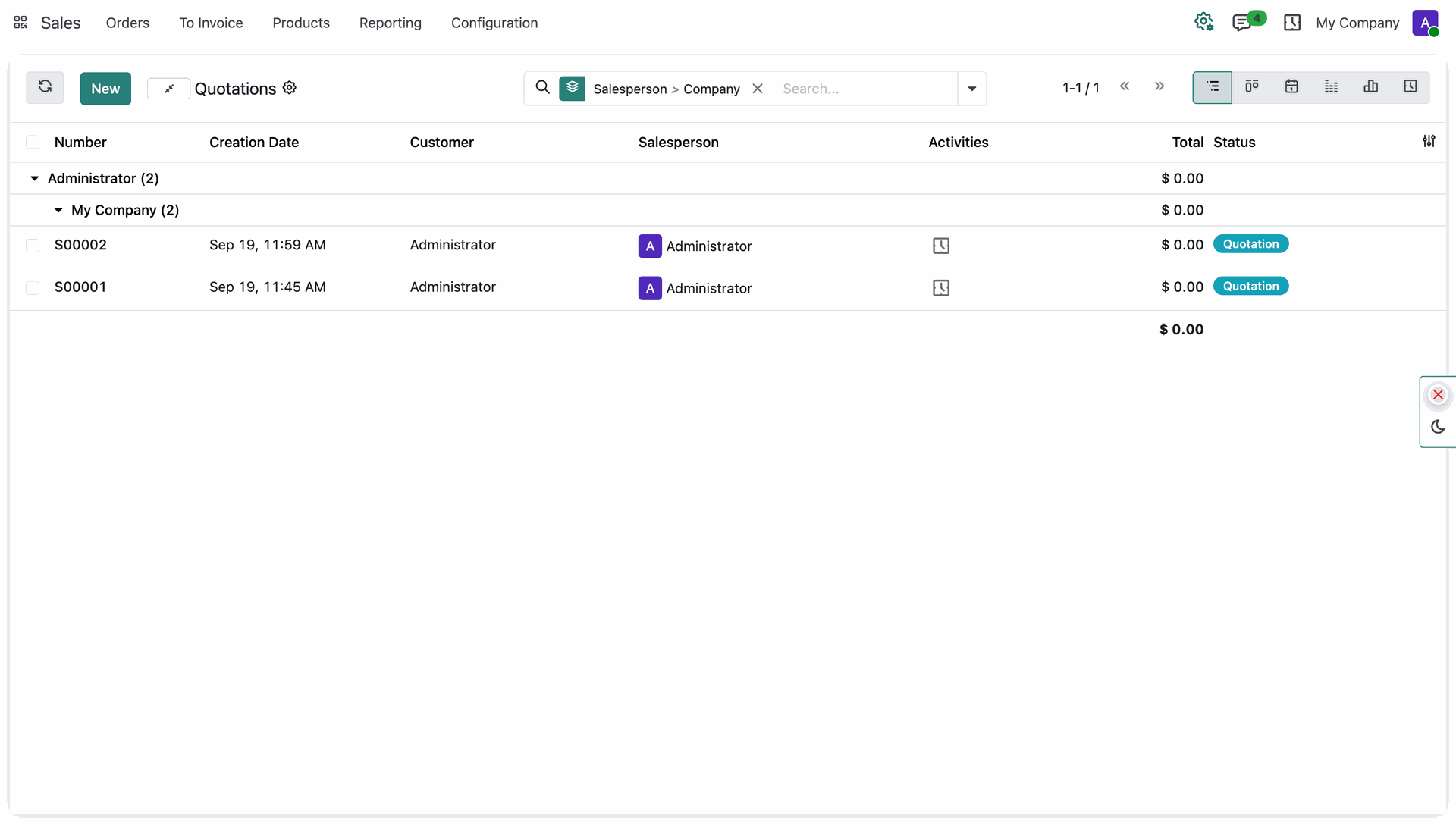Collapse the My Company (2) subgroup
The width and height of the screenshot is (1456, 824).
(58, 211)
